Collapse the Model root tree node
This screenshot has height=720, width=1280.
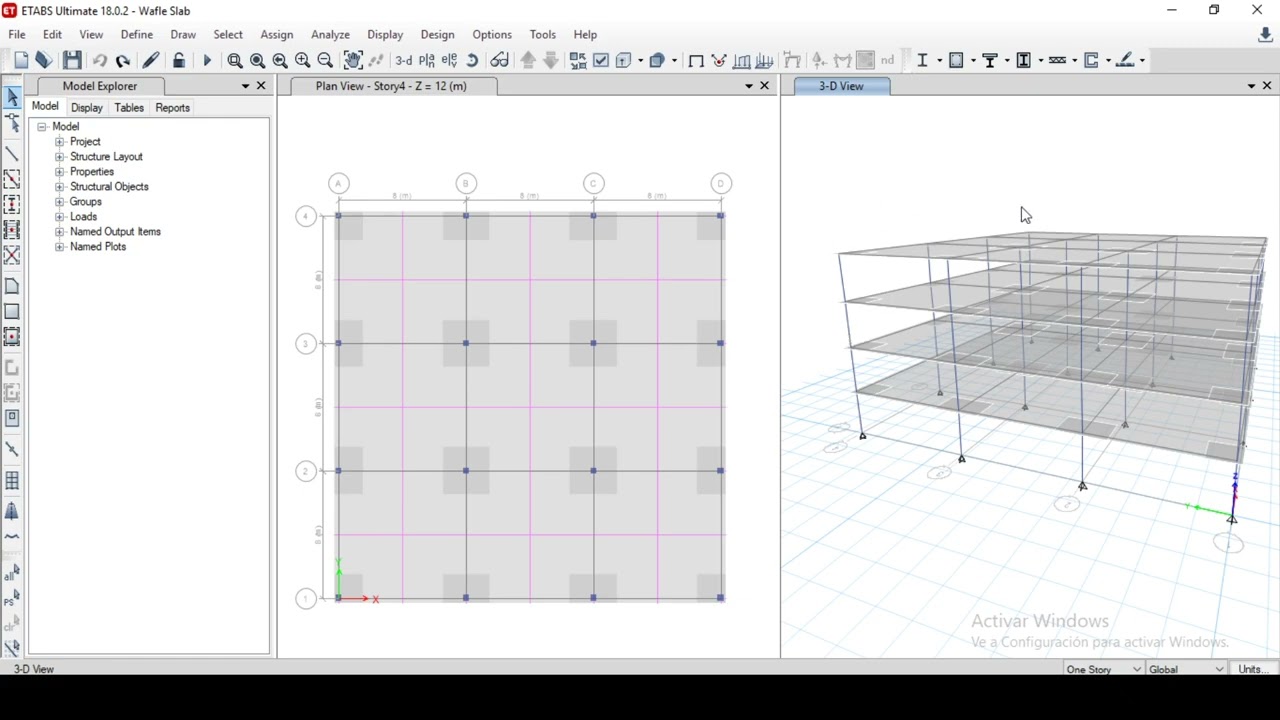42,127
